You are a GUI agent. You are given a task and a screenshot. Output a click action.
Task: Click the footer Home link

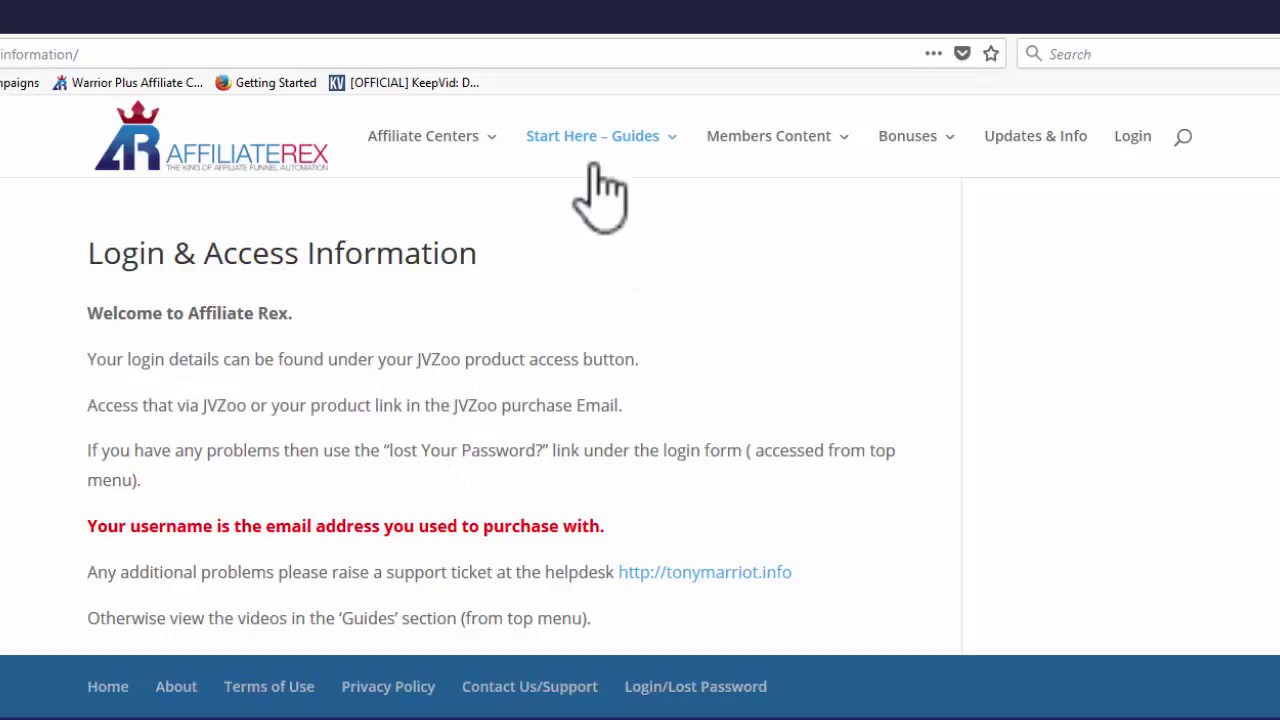[x=108, y=686]
